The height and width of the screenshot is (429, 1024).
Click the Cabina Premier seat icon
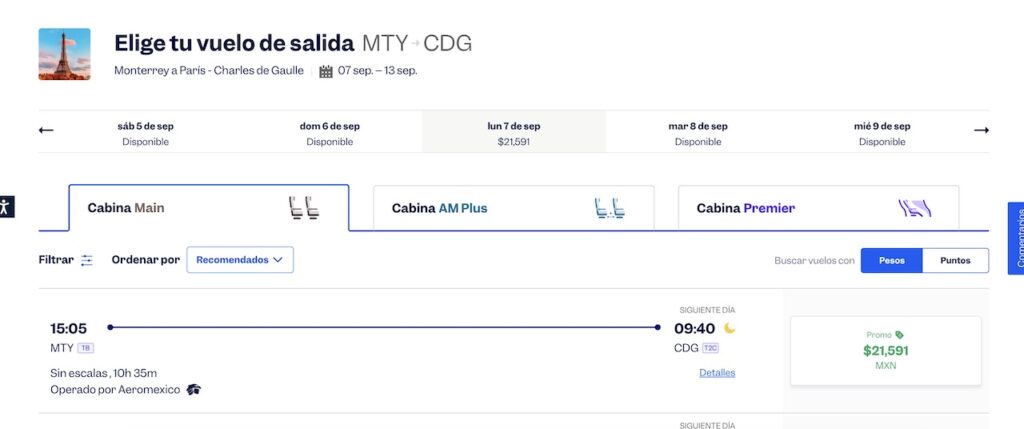[x=914, y=208]
